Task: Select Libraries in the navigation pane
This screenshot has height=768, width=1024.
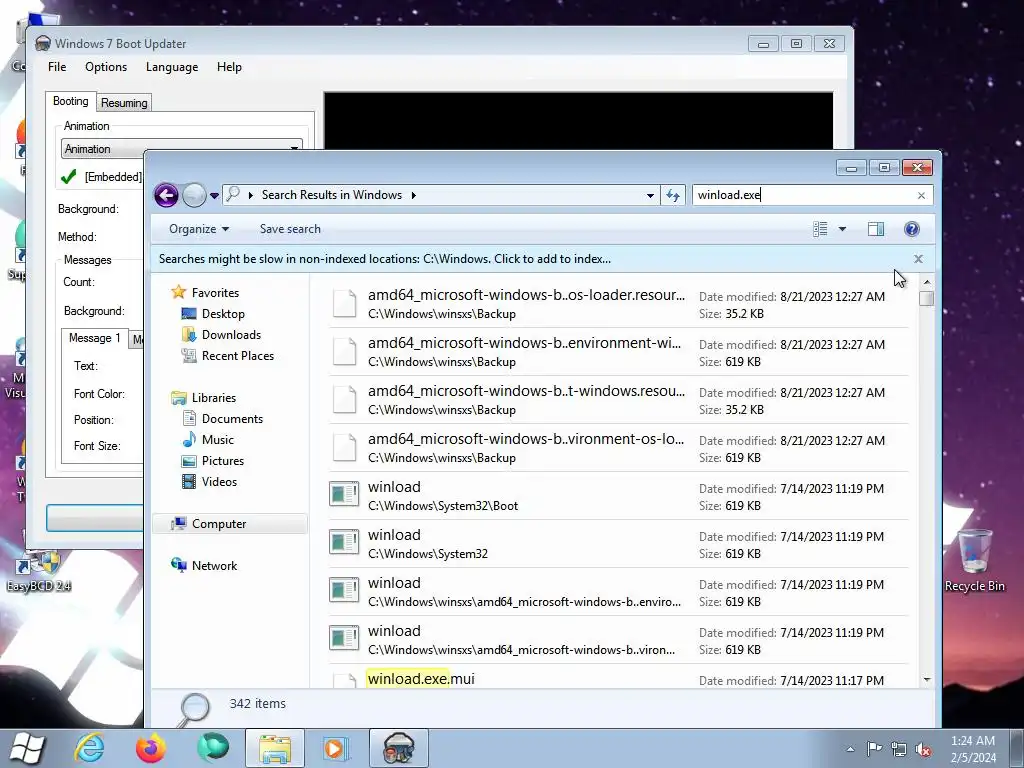Action: pos(214,397)
